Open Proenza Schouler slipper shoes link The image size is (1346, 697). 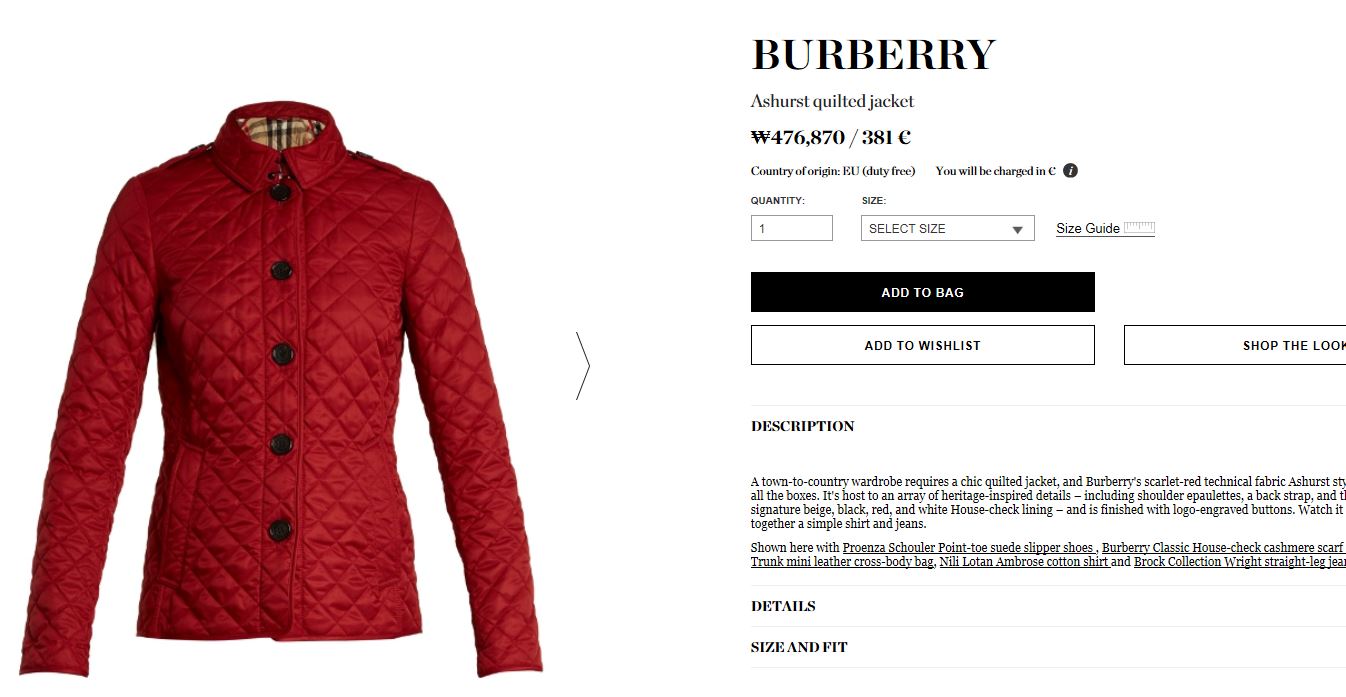(969, 547)
